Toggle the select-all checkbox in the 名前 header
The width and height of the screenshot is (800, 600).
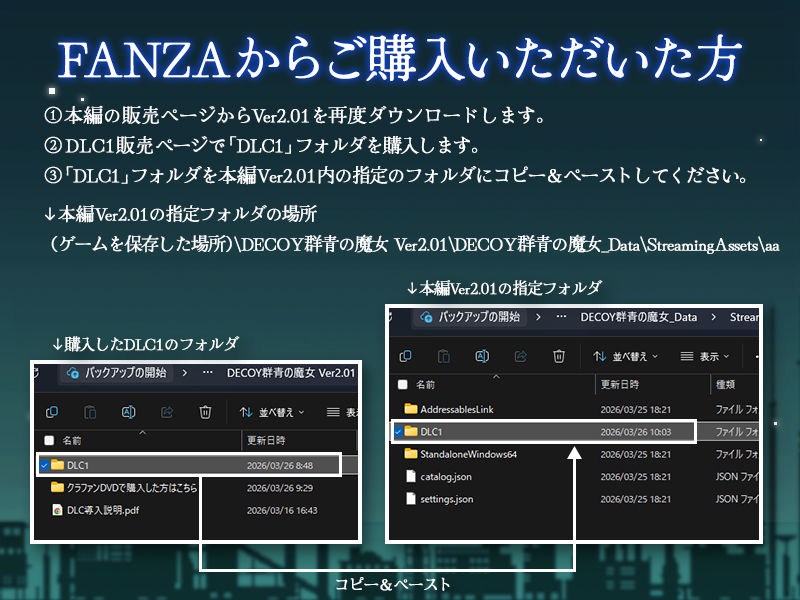pos(402,385)
